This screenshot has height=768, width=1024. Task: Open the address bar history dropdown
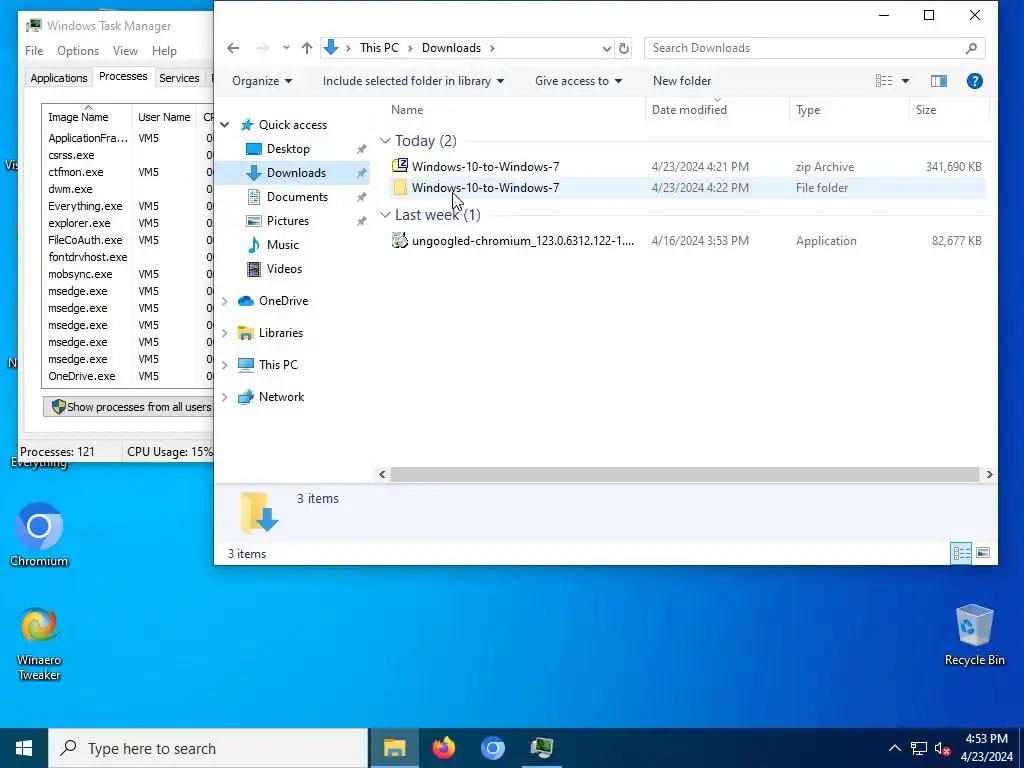[x=606, y=48]
